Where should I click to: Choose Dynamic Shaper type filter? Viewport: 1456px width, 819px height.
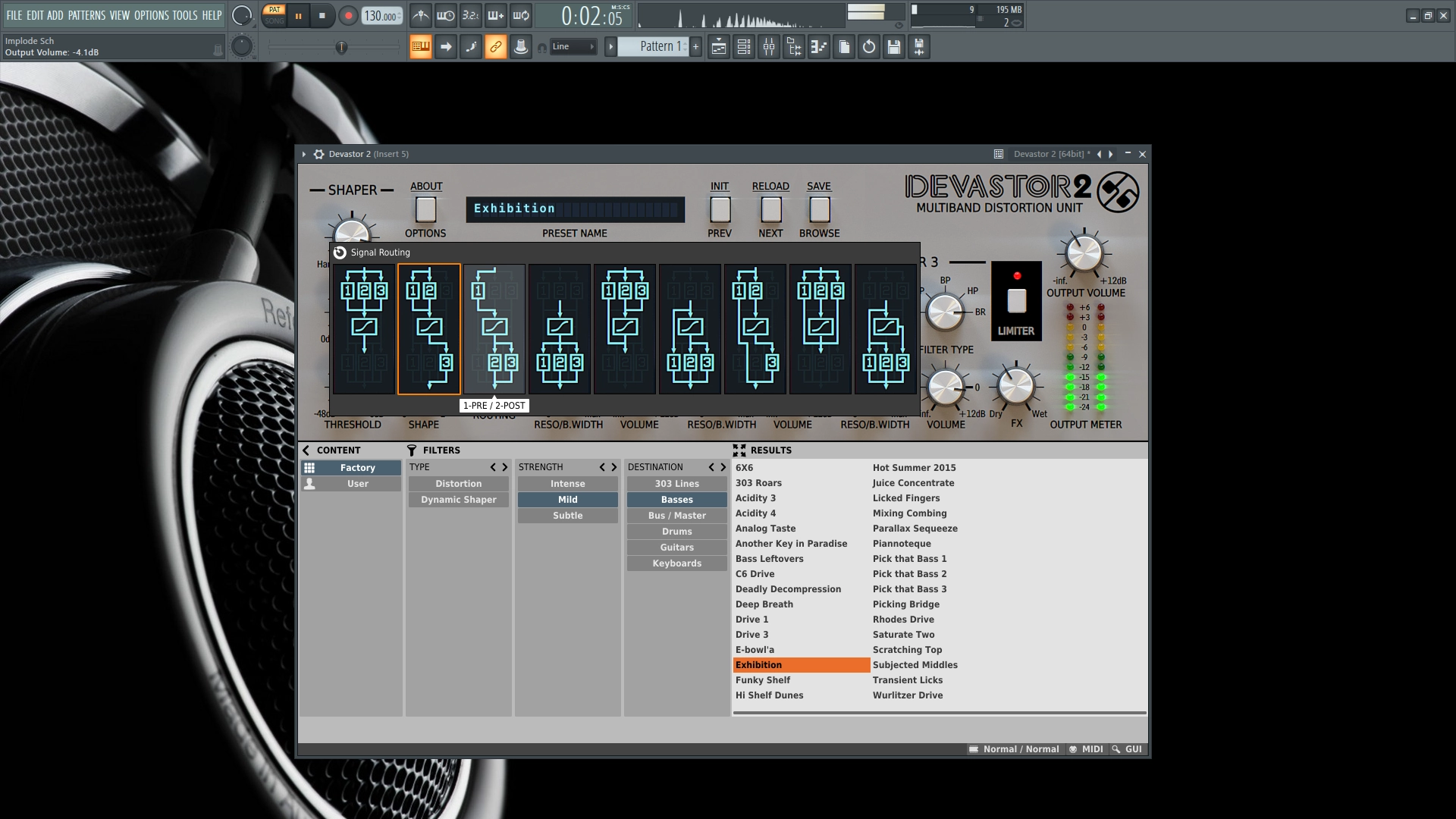(x=459, y=500)
